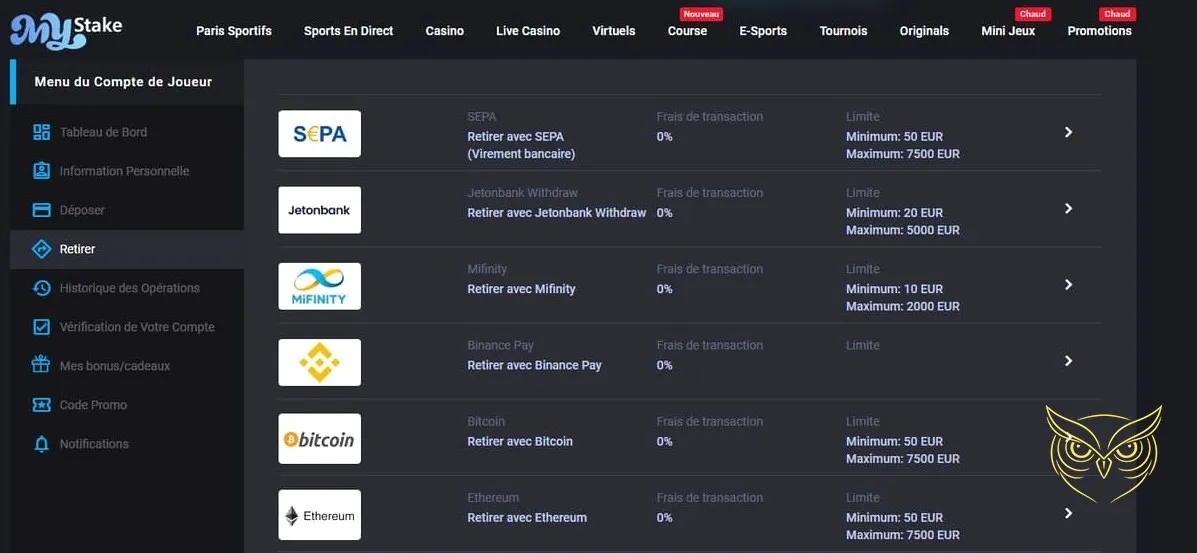Go to Paris Sportifs section

coord(234,31)
